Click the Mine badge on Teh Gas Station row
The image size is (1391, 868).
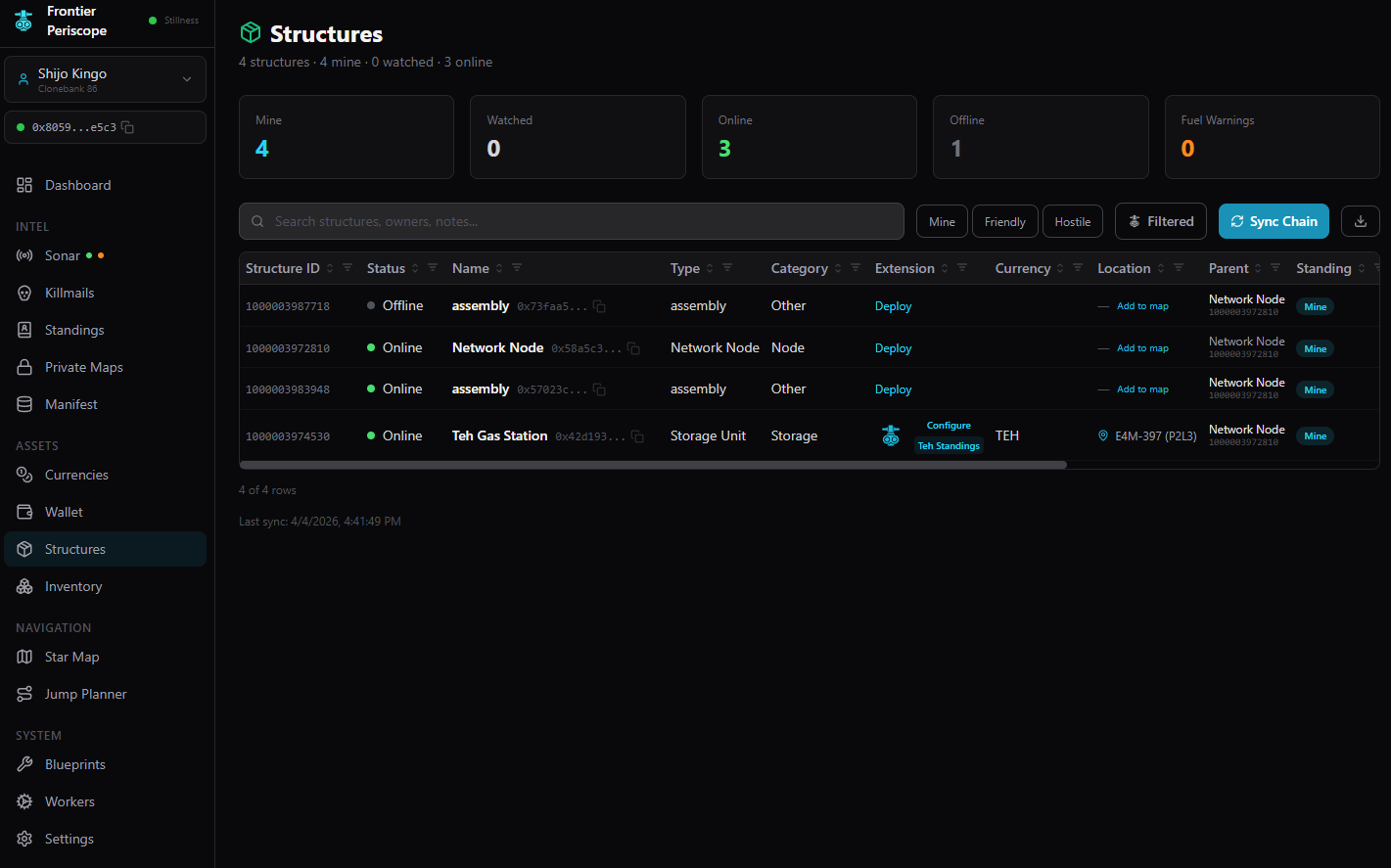(x=1316, y=436)
